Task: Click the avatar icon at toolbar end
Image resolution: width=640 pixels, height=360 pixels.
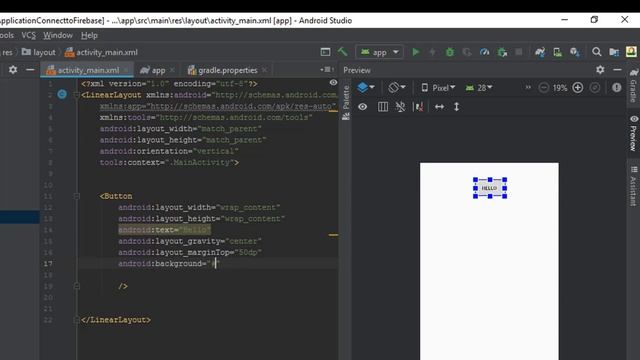Action: click(x=631, y=51)
